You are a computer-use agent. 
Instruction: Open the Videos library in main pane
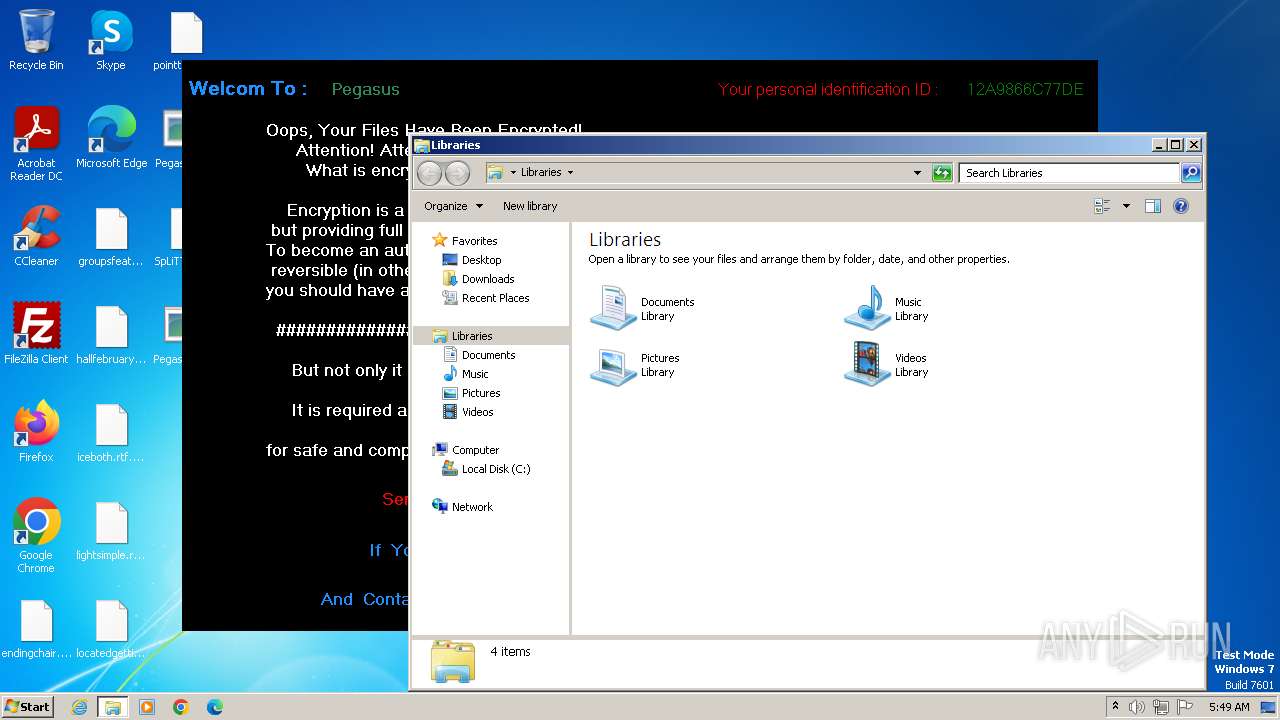[887, 364]
